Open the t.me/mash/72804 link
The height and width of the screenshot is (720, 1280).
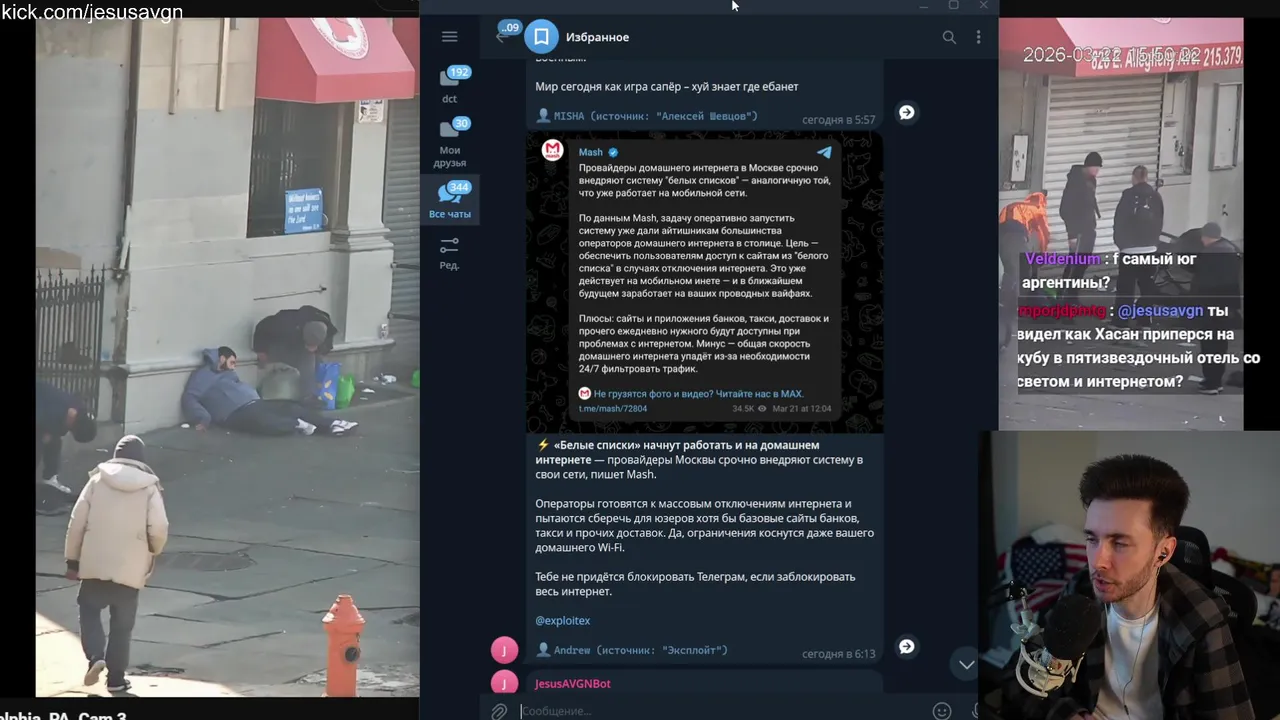point(612,408)
